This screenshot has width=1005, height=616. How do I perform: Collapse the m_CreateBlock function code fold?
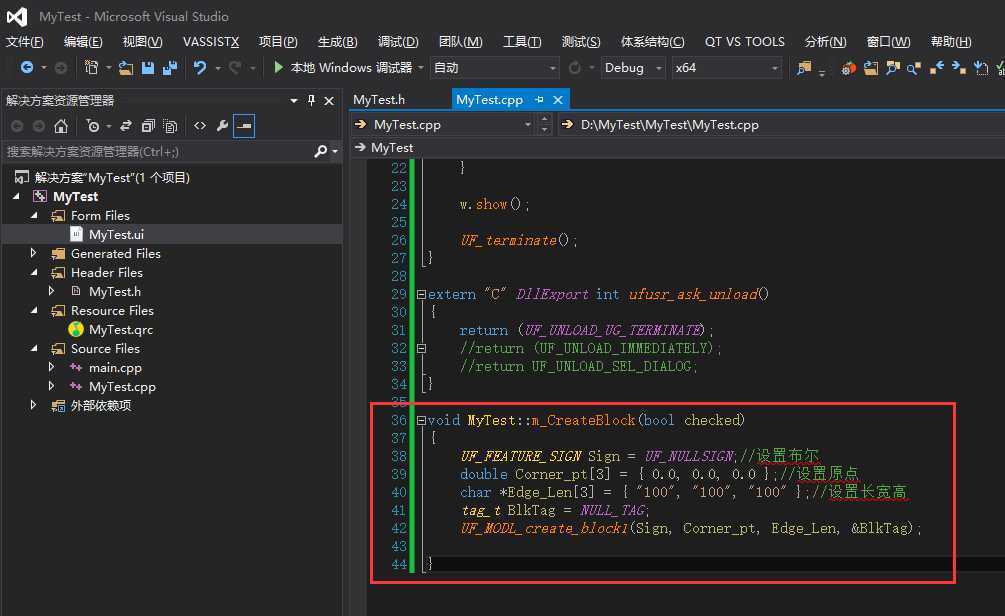tap(421, 420)
